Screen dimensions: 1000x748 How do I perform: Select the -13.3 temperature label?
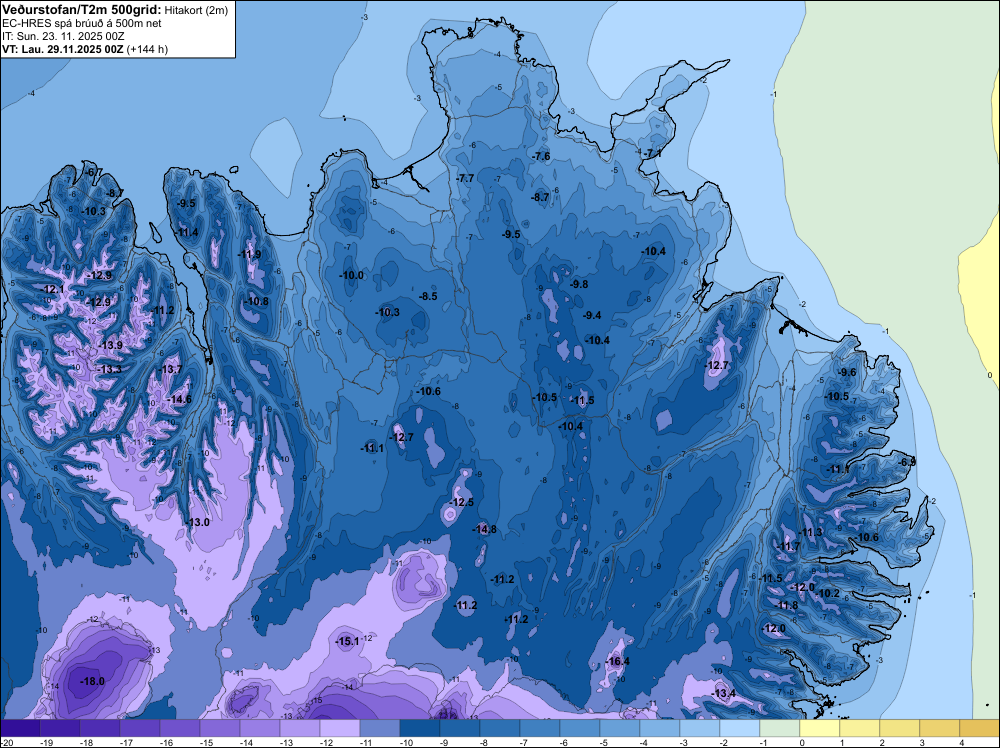pos(109,369)
